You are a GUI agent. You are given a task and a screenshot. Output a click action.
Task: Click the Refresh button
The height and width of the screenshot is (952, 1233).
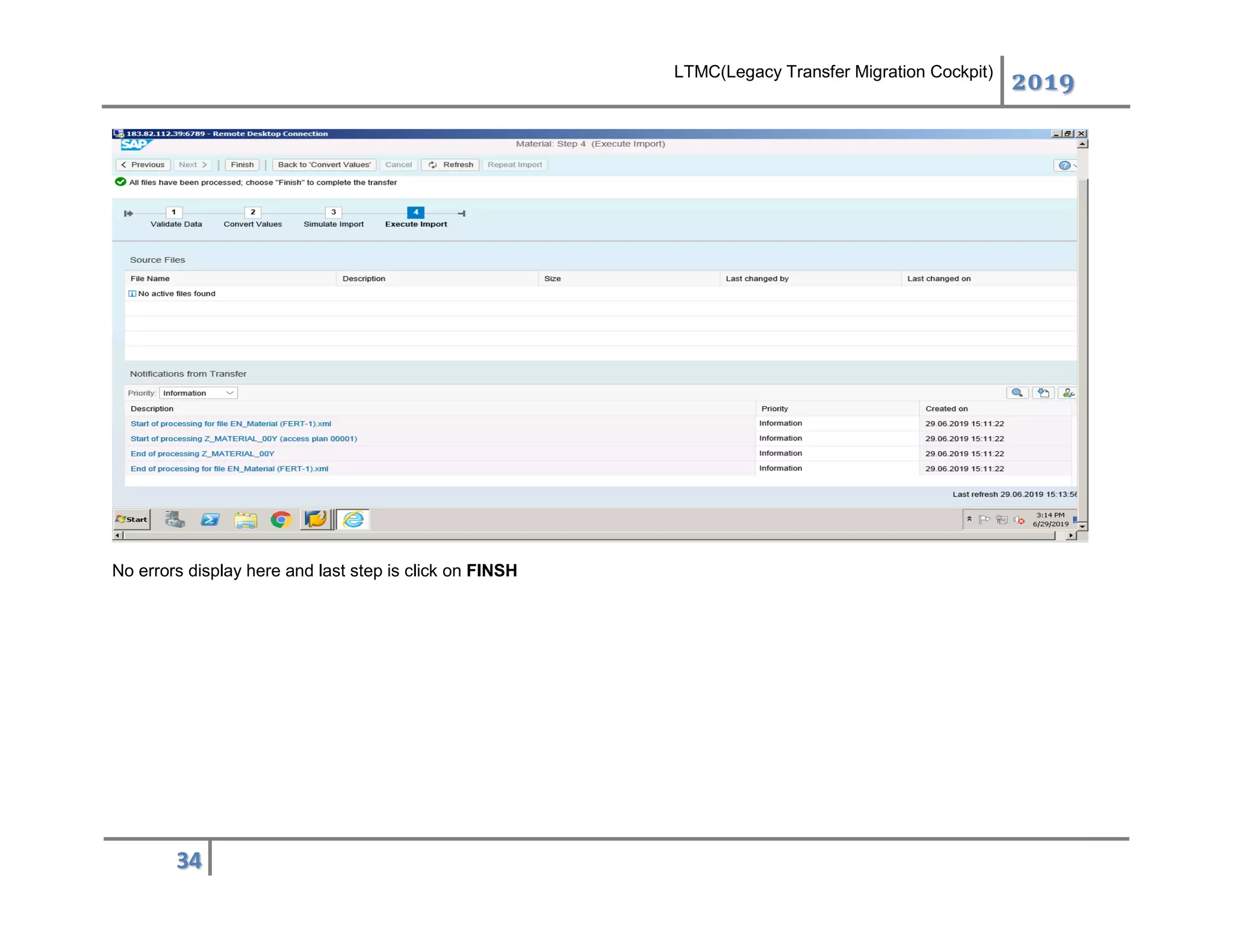(450, 165)
